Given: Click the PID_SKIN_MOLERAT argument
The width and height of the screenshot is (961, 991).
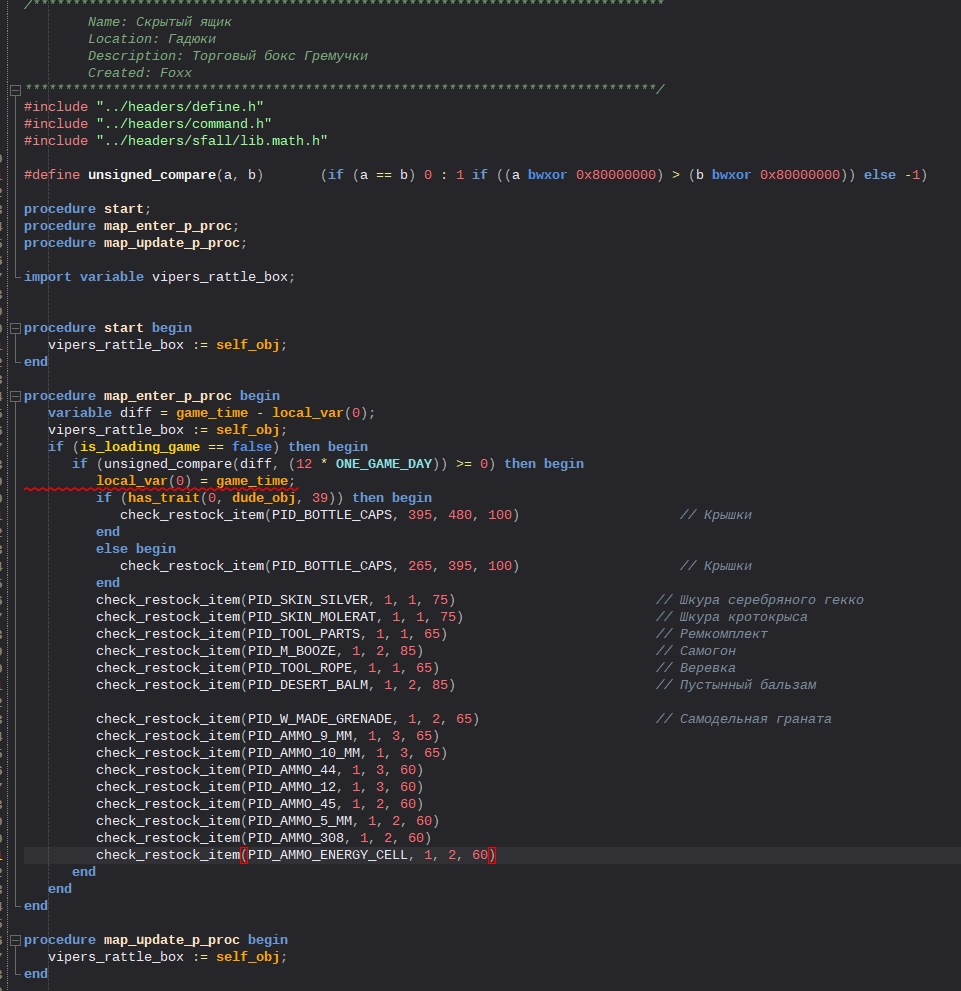Looking at the screenshot, I should [x=311, y=618].
